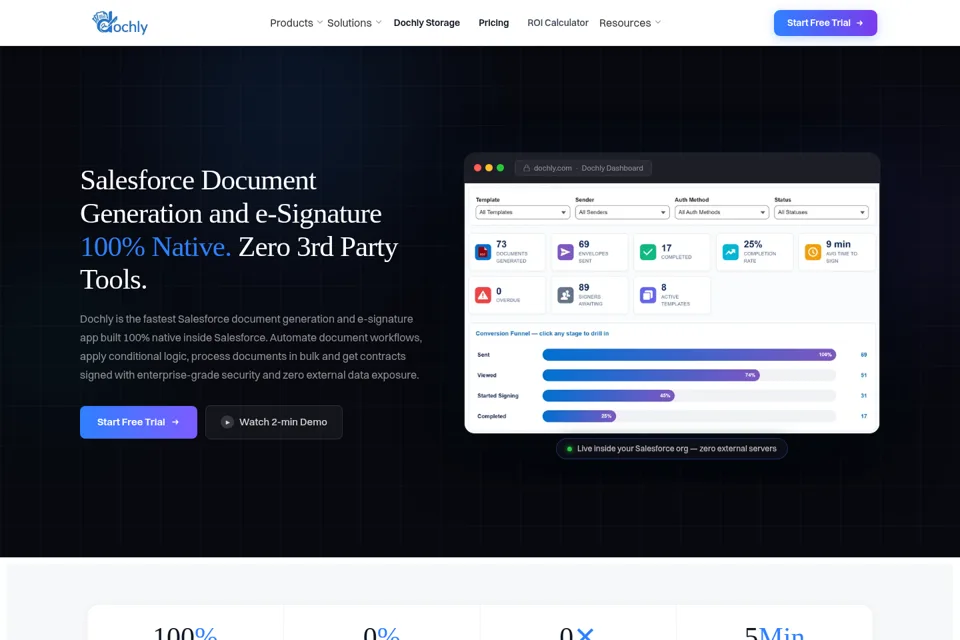
Task: Click the 89 Signers Awaiting card
Action: point(590,295)
